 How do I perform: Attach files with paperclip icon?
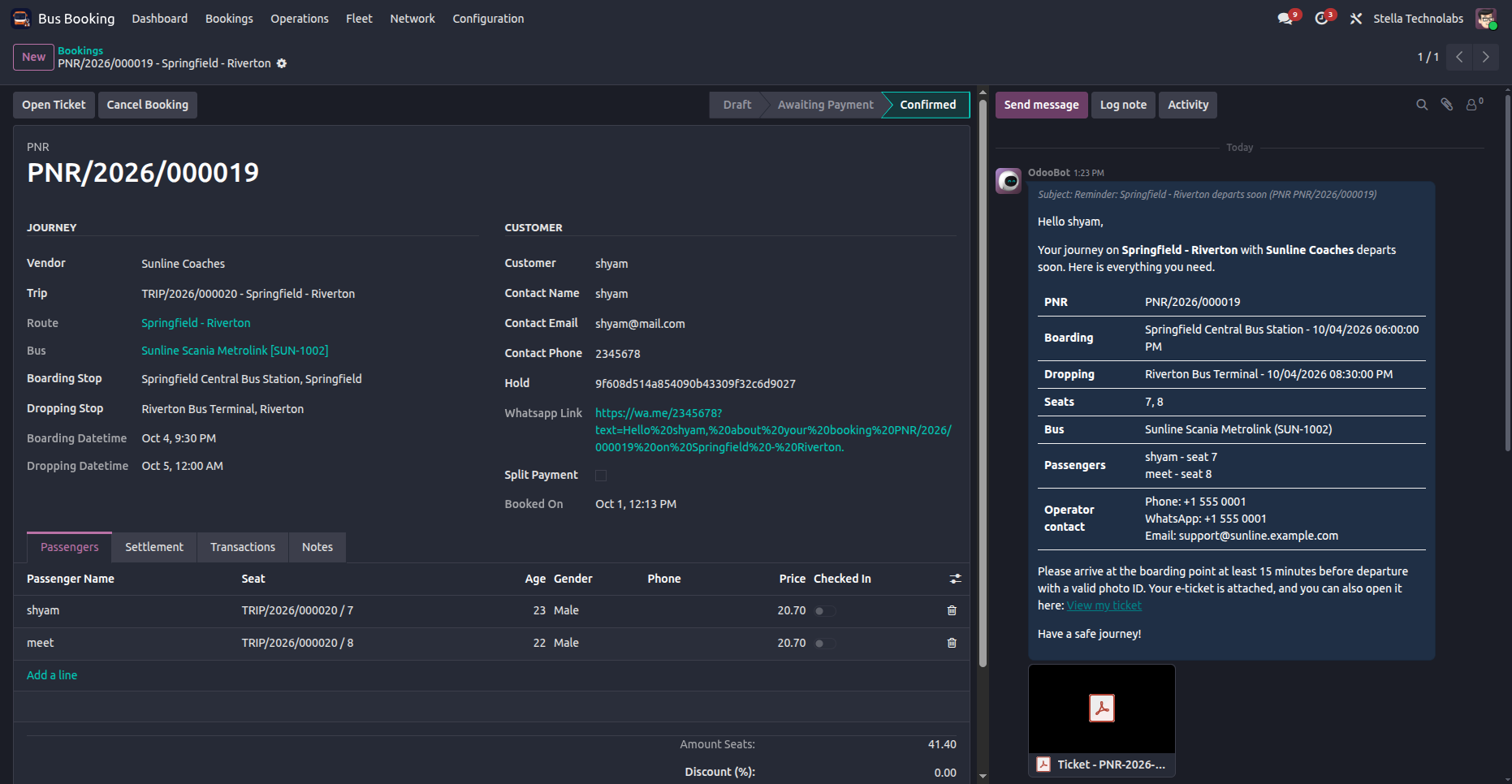pos(1447,105)
